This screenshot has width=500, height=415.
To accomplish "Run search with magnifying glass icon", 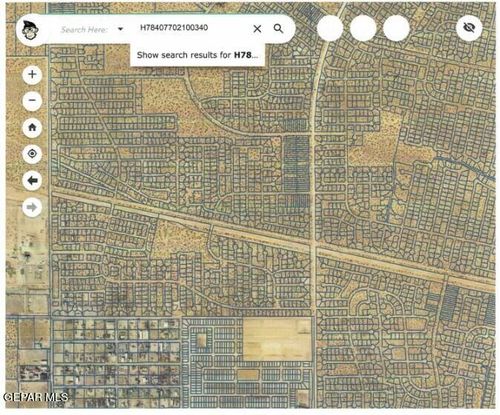I will tap(278, 29).
